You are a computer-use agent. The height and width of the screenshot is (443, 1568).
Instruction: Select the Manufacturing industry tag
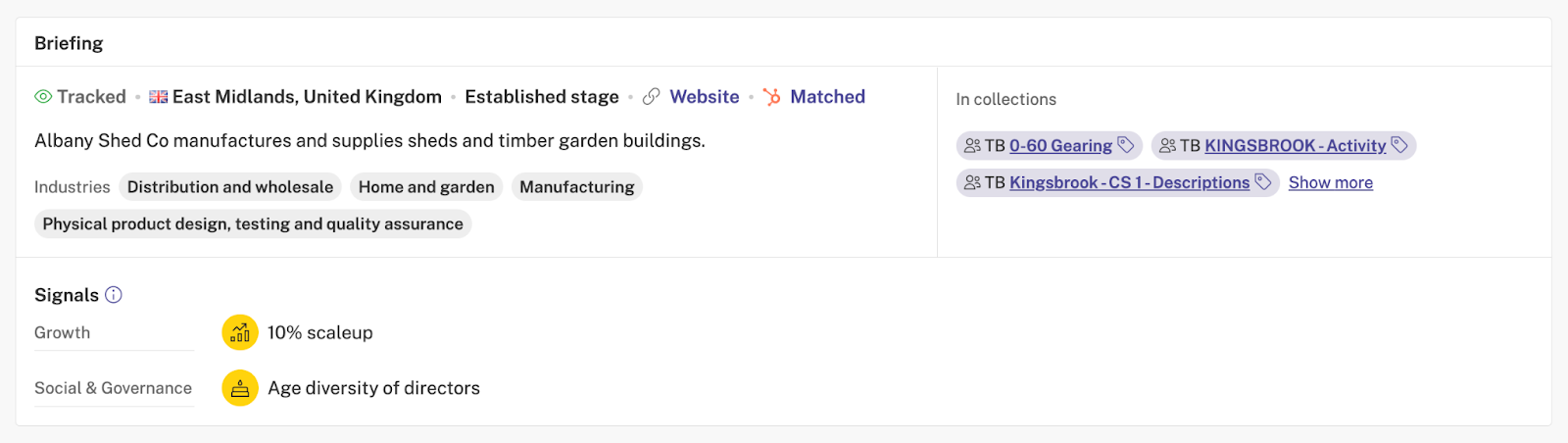point(576,187)
